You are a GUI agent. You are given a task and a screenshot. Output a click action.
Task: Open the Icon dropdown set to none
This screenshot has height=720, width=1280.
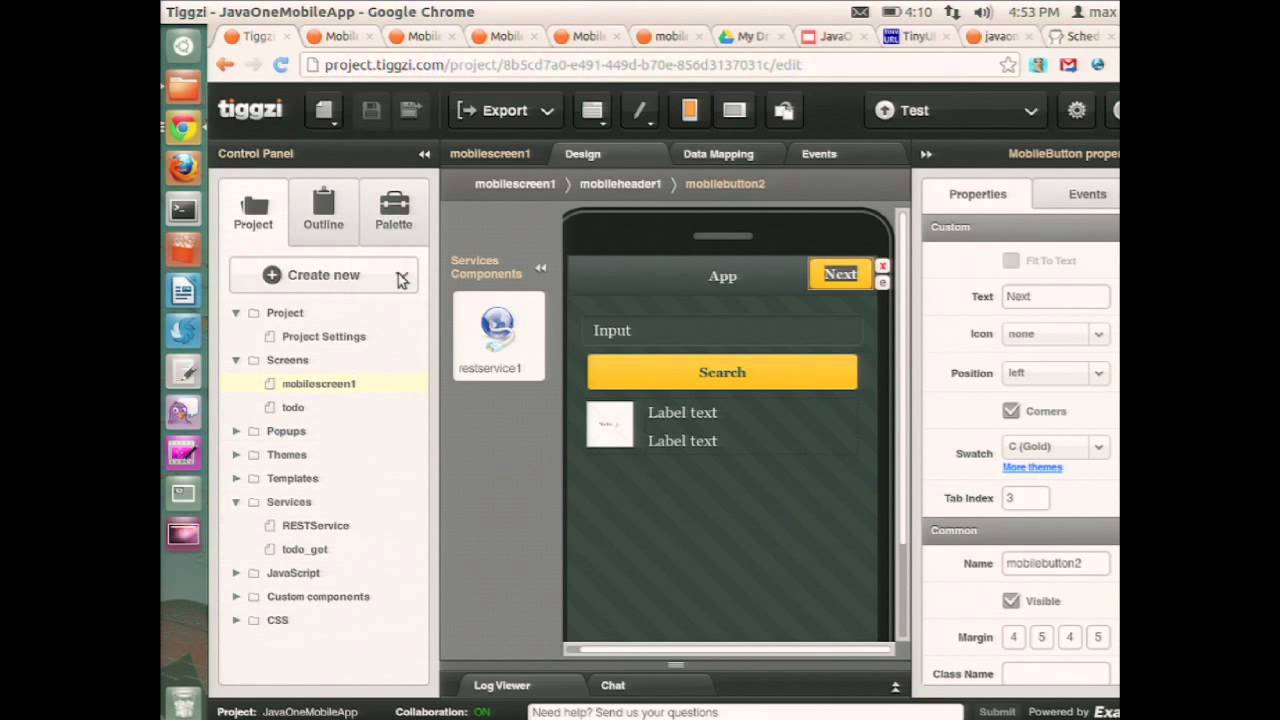[x=1055, y=334]
